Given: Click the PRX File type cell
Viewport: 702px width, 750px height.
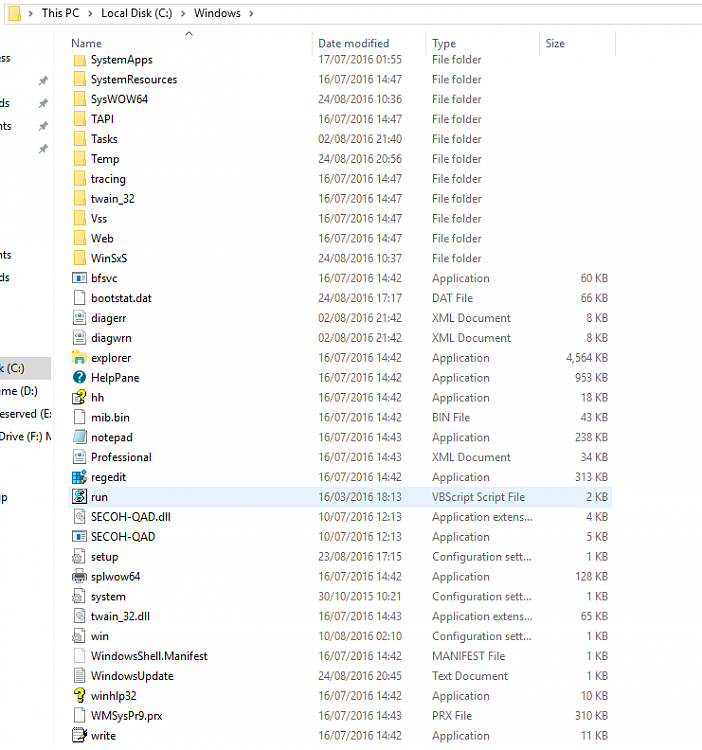Looking at the screenshot, I should point(452,716).
